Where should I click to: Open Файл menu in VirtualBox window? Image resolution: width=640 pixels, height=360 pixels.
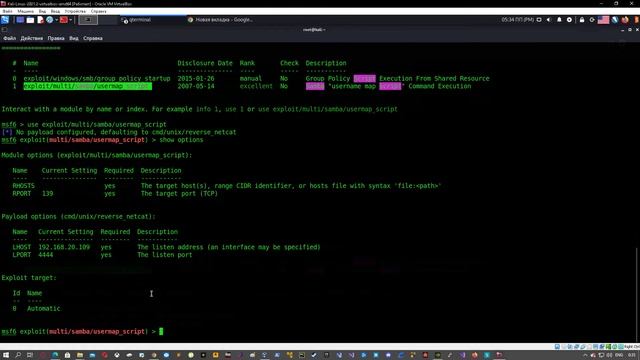(7, 11)
